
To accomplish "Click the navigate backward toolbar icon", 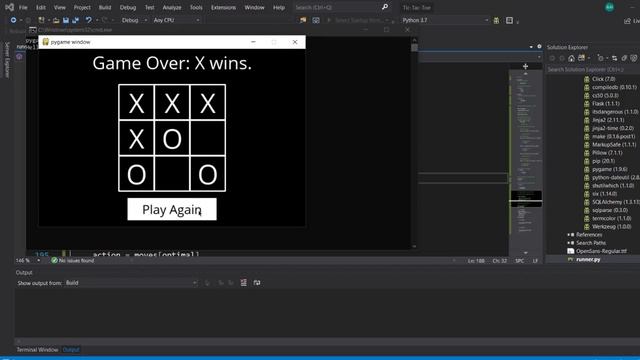I will pyautogui.click(x=13, y=20).
